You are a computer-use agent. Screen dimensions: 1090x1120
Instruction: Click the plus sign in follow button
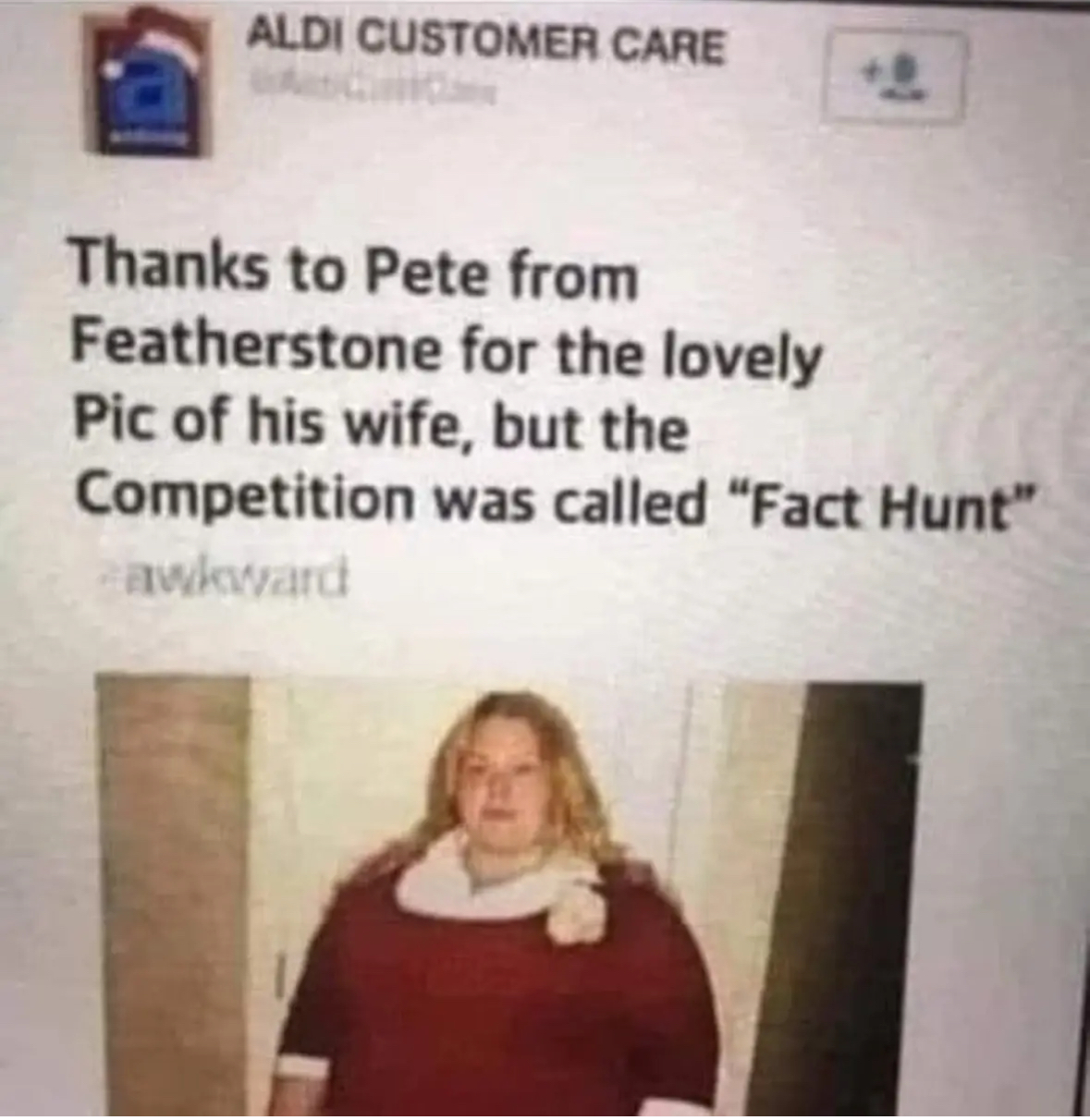tap(868, 68)
